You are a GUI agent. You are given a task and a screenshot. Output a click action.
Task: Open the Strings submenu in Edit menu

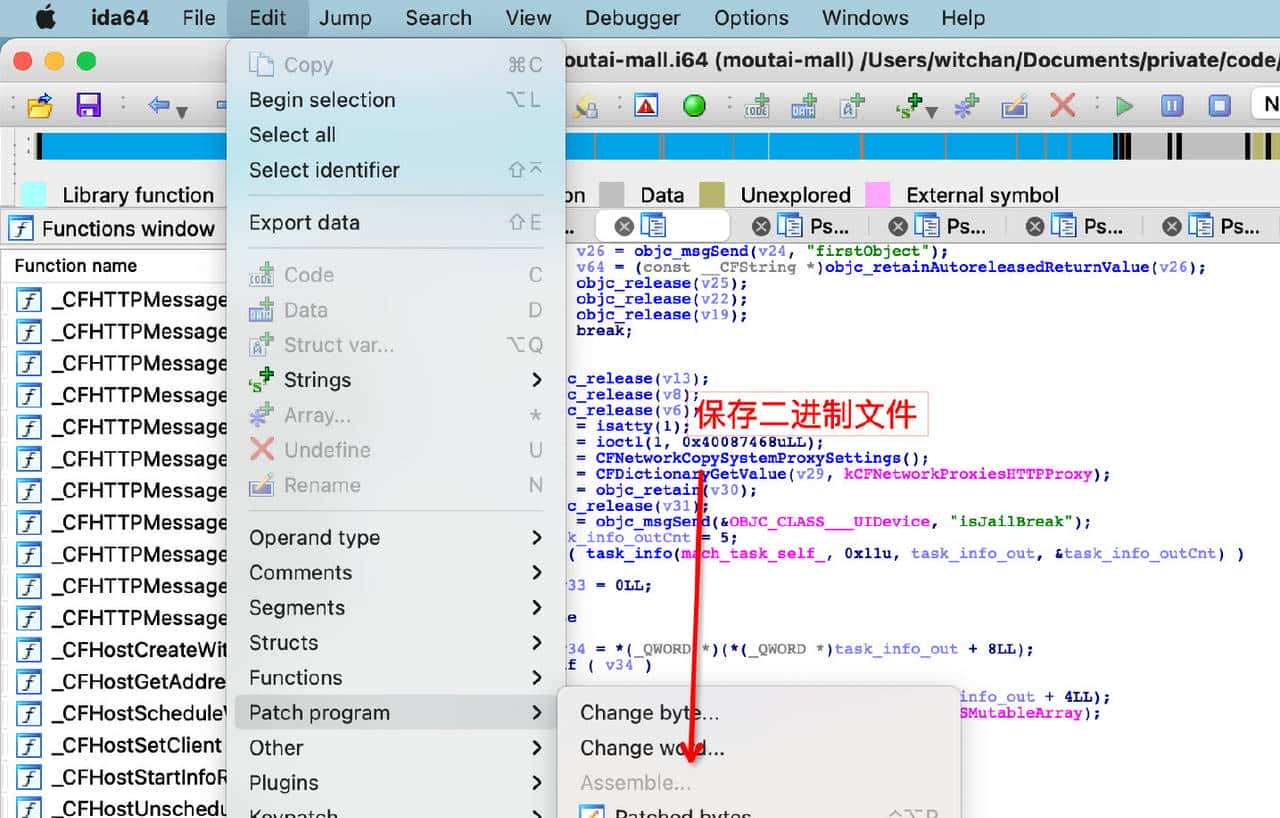pyautogui.click(x=316, y=380)
